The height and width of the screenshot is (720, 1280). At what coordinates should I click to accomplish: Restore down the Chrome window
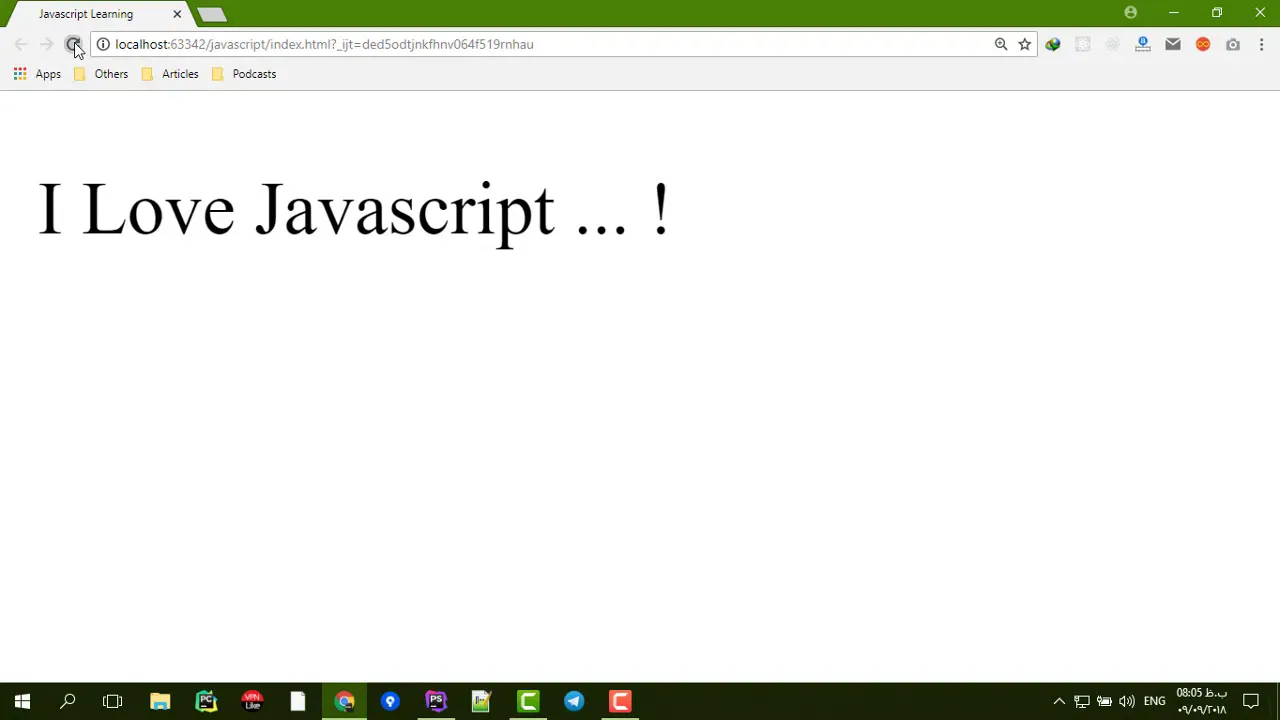(1217, 13)
